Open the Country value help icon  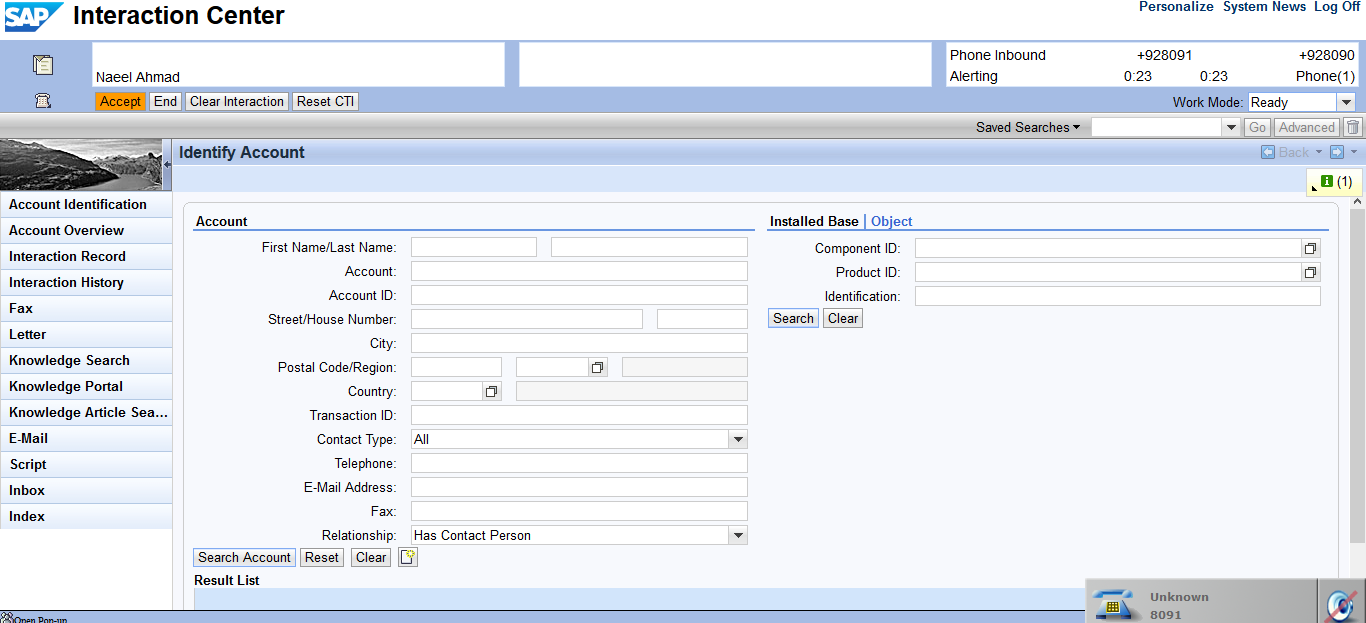tap(491, 392)
